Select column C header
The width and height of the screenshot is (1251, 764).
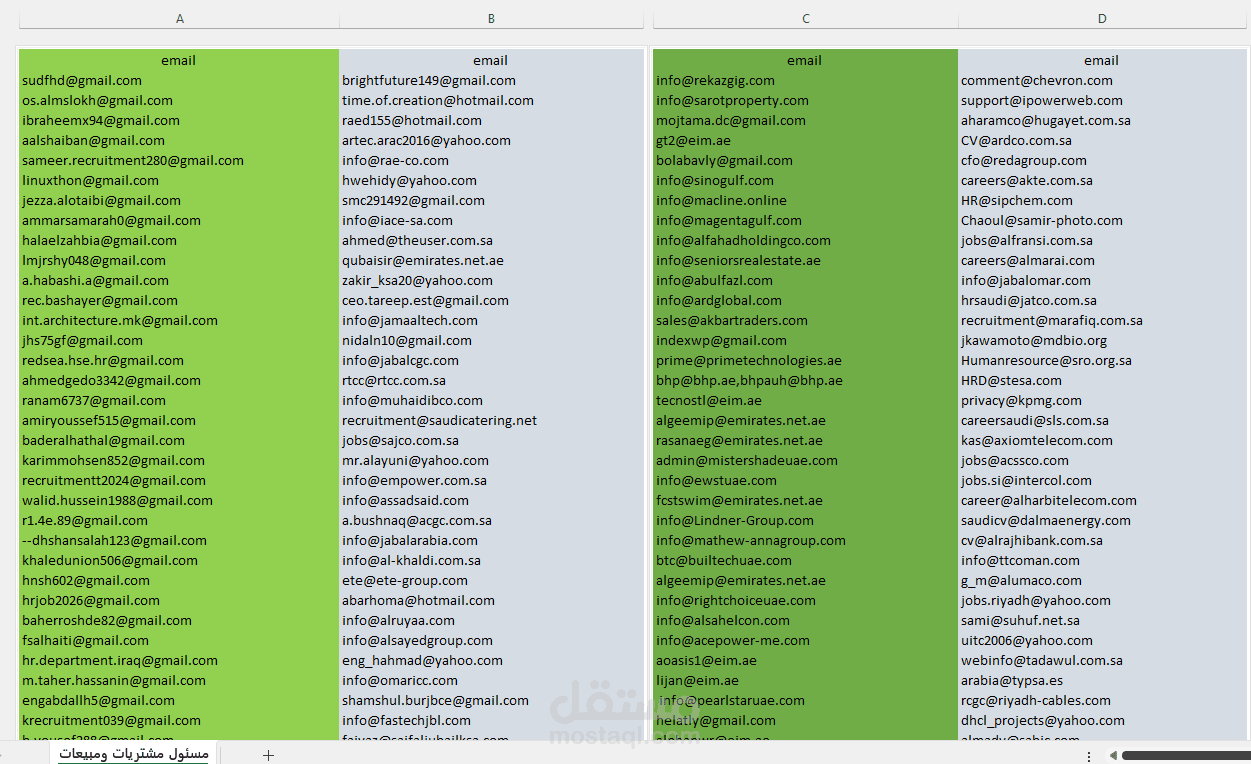click(805, 19)
